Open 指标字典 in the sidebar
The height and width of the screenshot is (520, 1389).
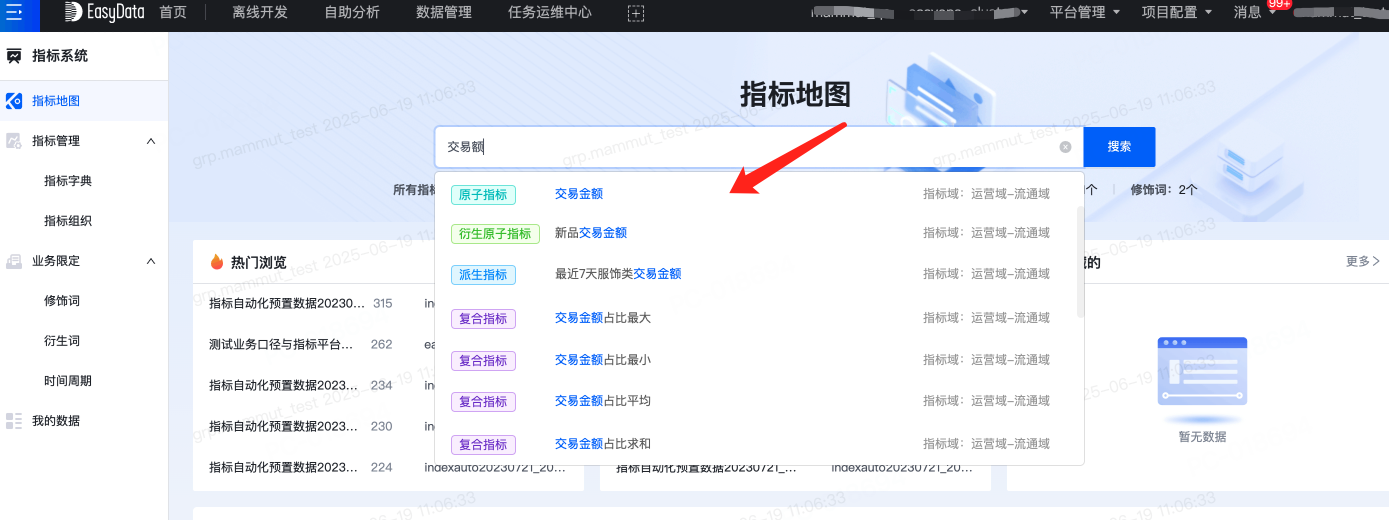(x=68, y=181)
